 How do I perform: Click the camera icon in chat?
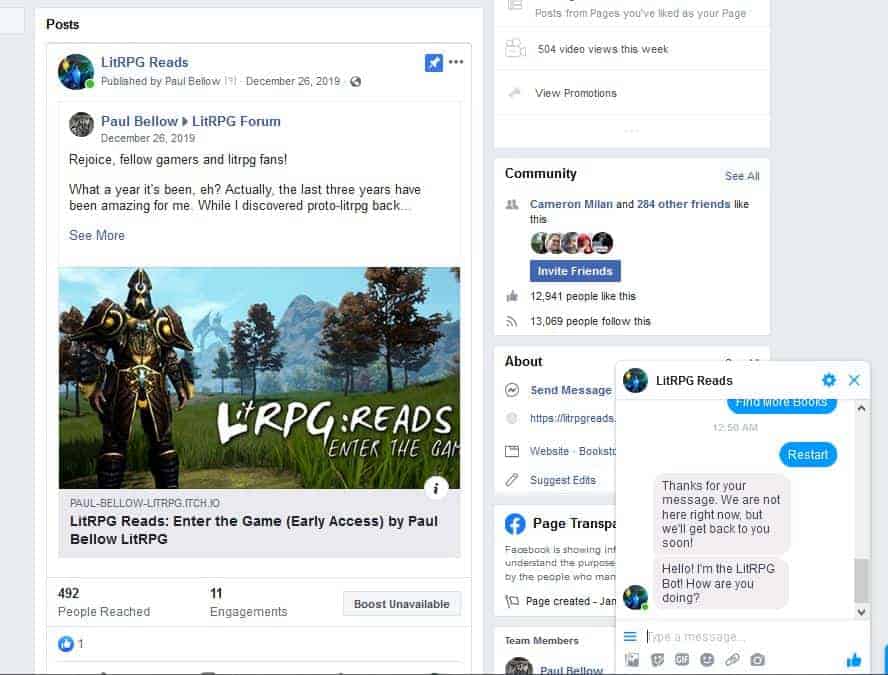[x=758, y=660]
